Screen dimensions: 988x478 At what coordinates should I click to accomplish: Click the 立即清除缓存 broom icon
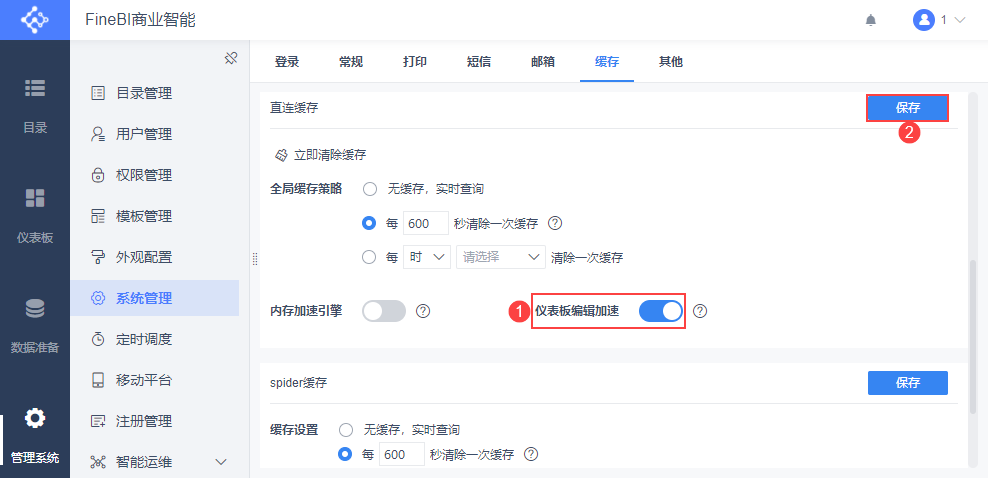click(x=281, y=155)
